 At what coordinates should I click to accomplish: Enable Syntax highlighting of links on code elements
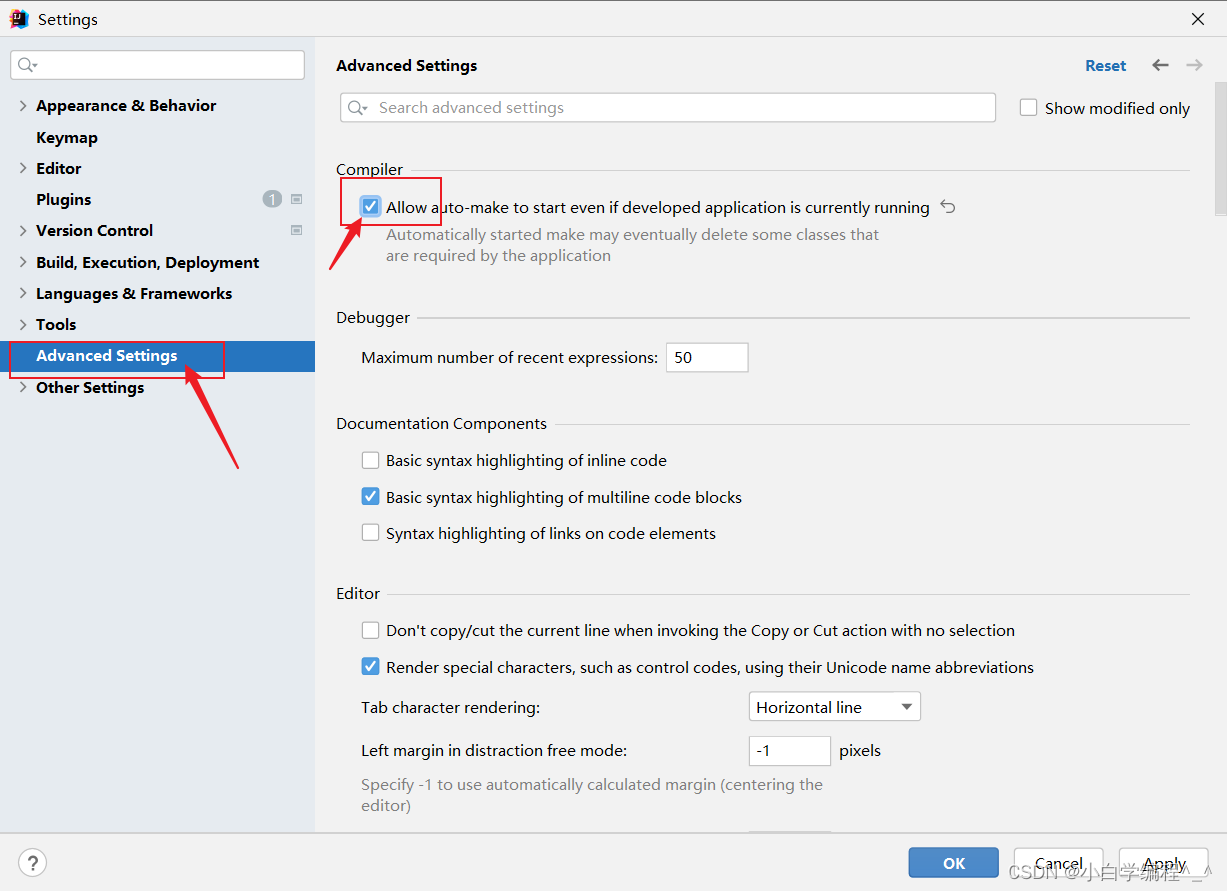371,533
